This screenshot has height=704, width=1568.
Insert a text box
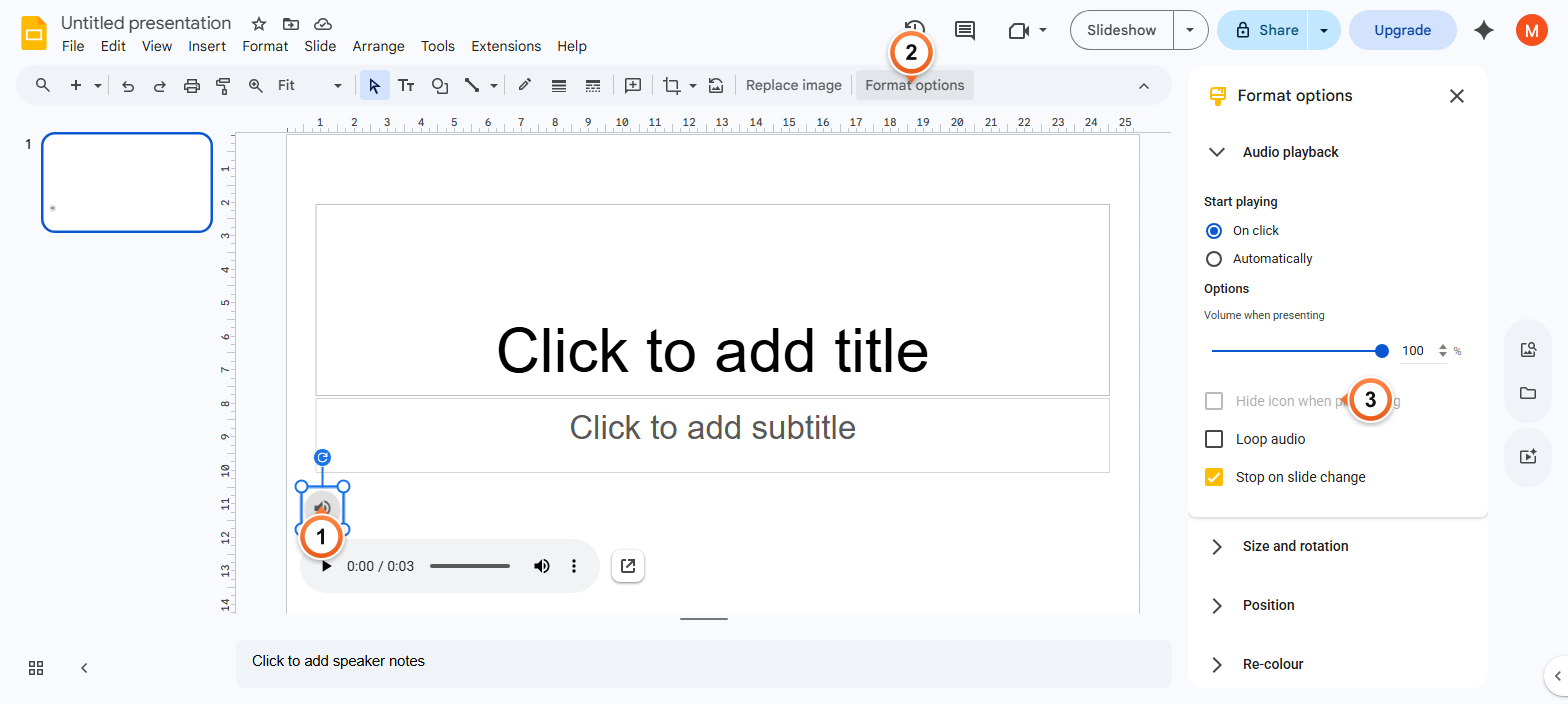[406, 86]
